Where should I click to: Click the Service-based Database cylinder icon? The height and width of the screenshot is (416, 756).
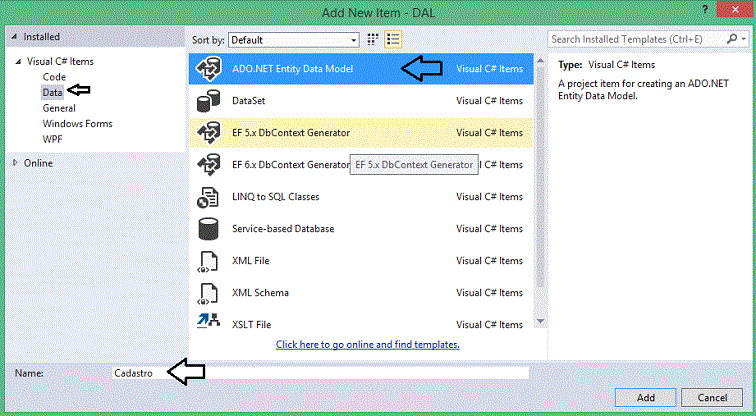(x=208, y=228)
